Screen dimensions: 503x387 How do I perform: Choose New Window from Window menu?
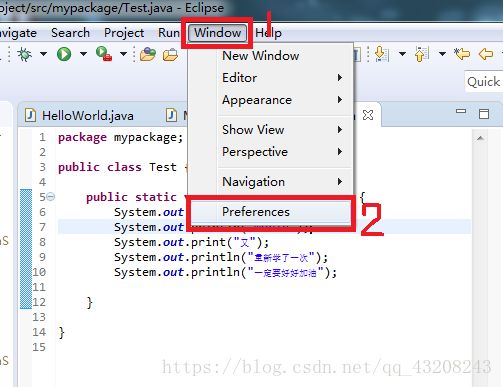click(269, 56)
